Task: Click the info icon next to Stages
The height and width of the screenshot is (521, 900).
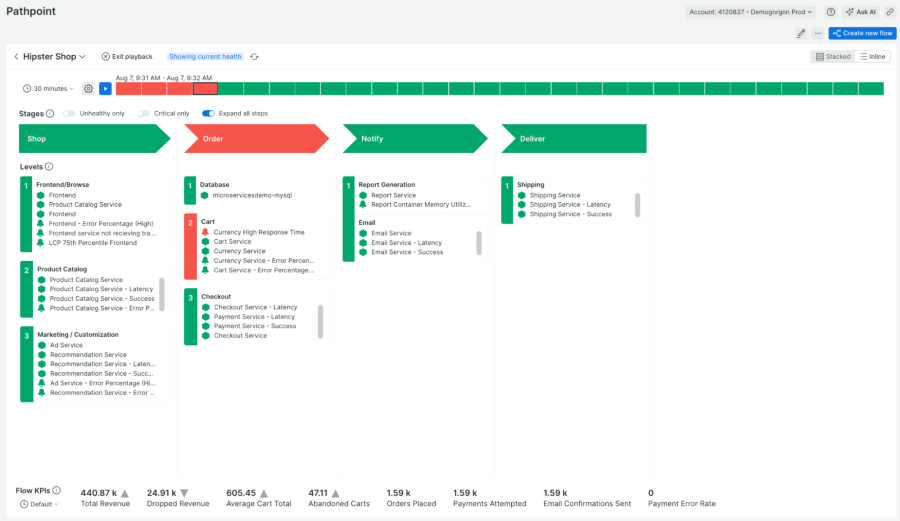Action: click(50, 114)
